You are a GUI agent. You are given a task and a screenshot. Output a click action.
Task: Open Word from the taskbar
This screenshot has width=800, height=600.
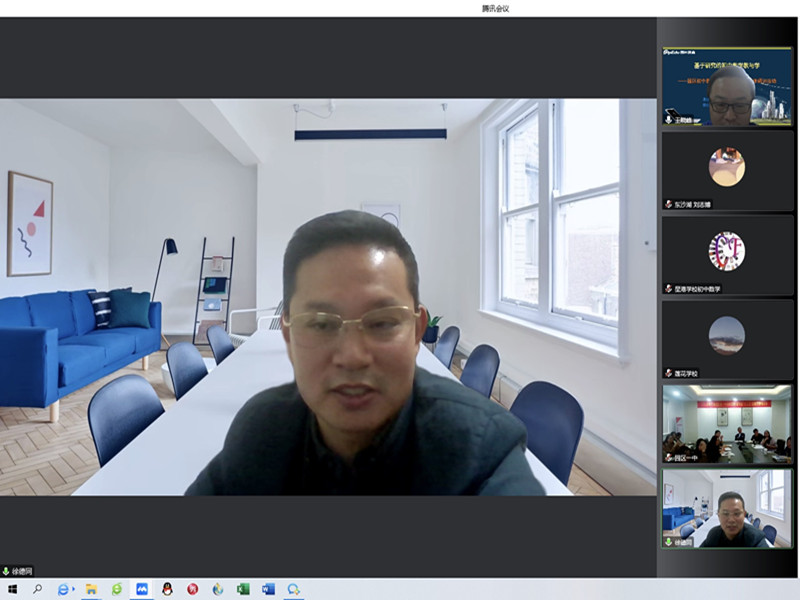[x=268, y=589]
